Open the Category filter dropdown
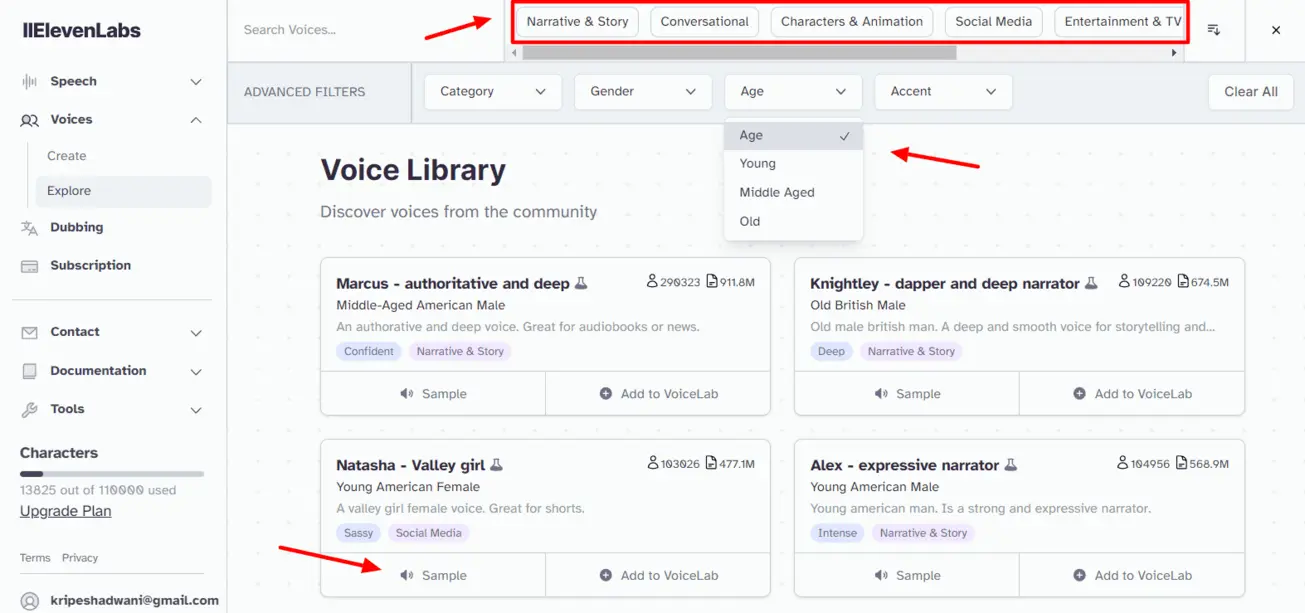 click(x=492, y=91)
